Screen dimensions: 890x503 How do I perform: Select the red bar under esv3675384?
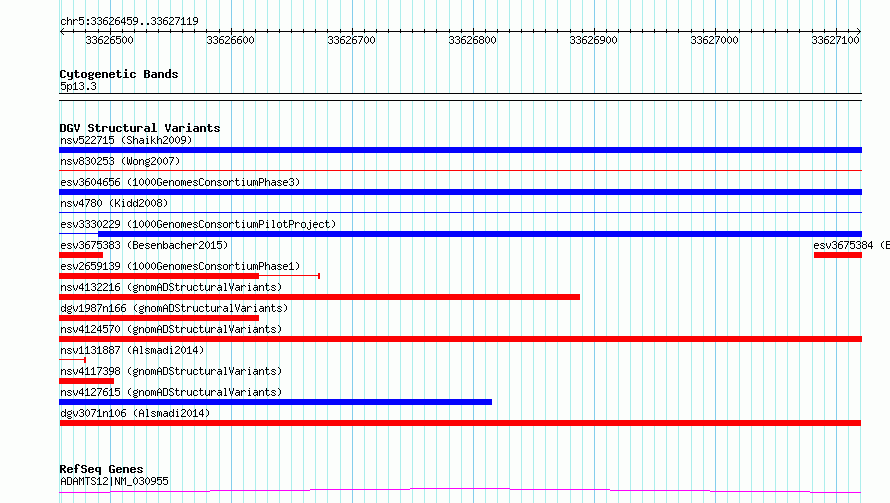pos(838,255)
